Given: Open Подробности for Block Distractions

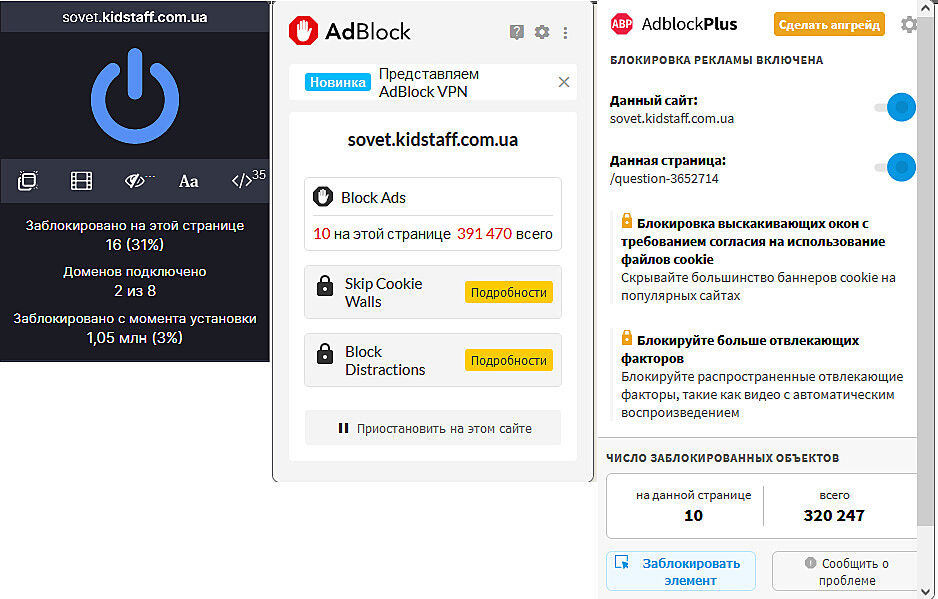Looking at the screenshot, I should pos(508,360).
